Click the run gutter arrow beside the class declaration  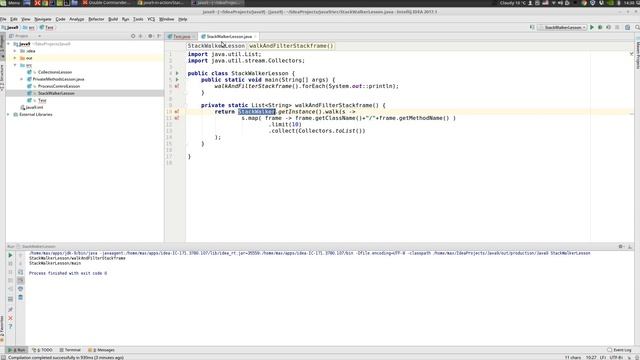tap(177, 73)
